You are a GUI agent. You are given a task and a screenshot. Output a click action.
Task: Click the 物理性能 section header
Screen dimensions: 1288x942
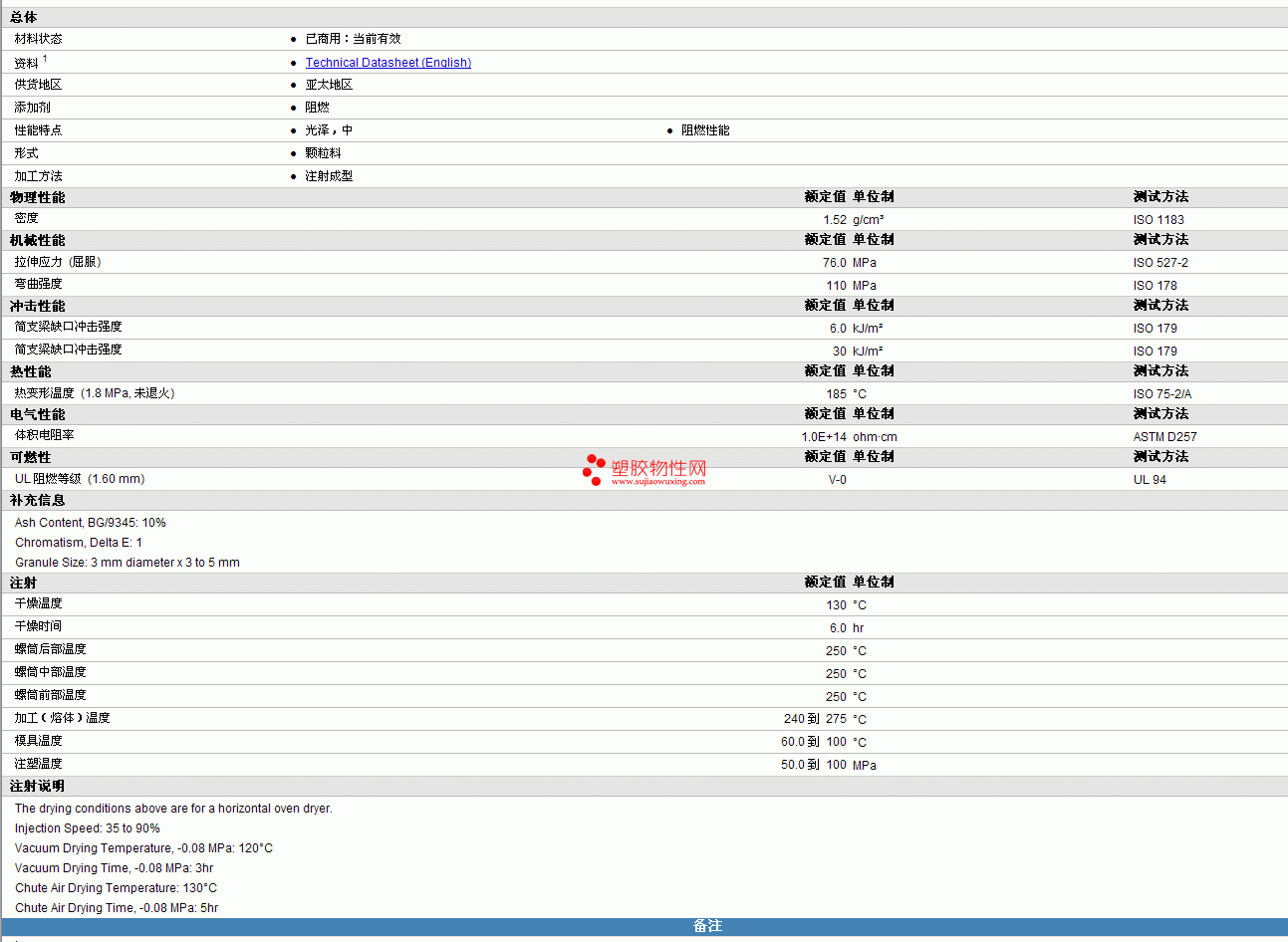click(x=38, y=197)
